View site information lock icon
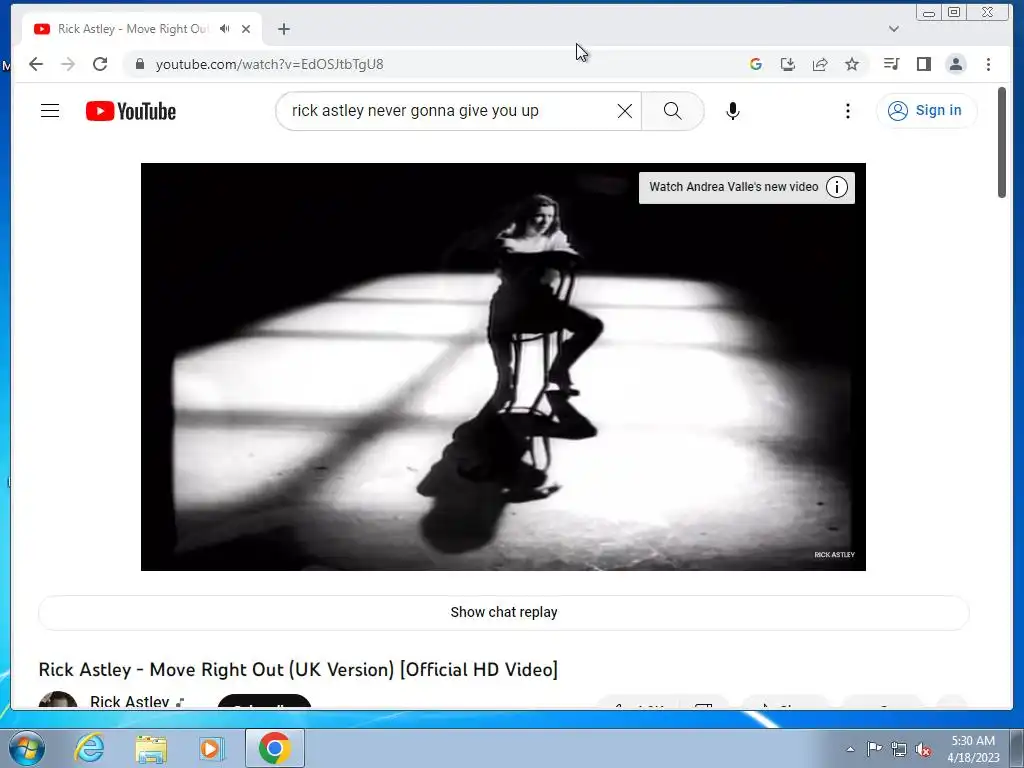The image size is (1024, 768). pyautogui.click(x=139, y=64)
